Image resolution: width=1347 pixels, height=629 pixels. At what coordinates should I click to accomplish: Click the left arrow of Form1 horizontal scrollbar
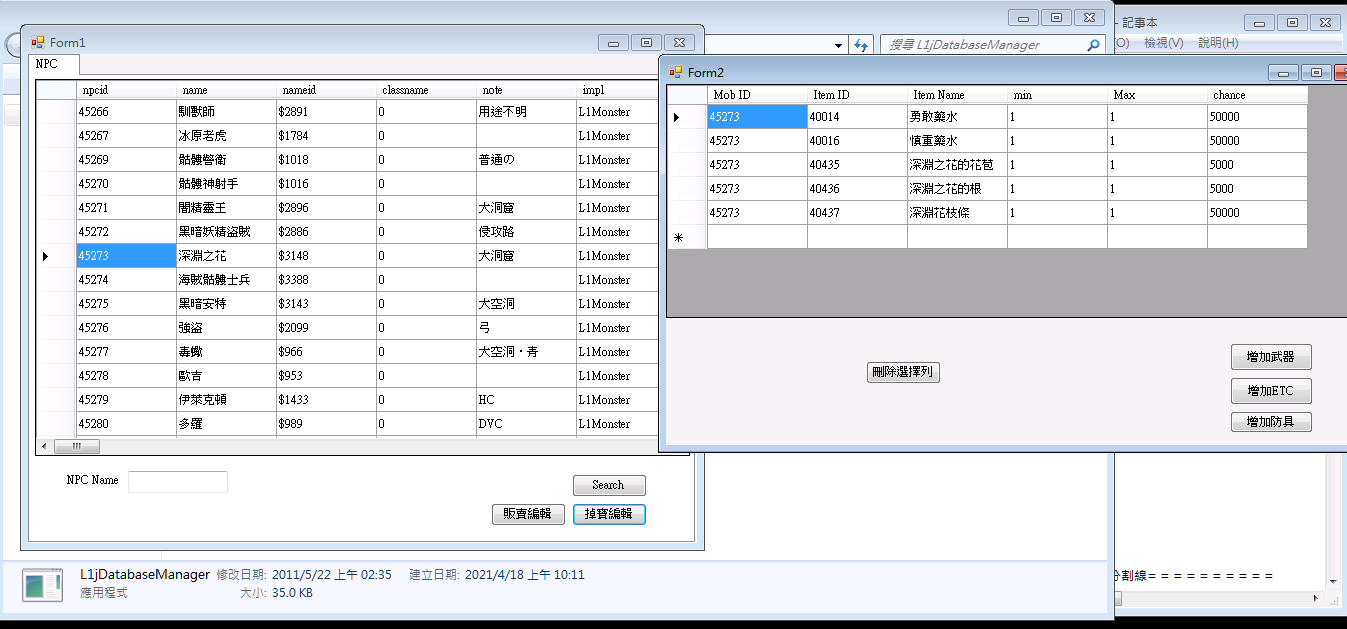[x=44, y=446]
